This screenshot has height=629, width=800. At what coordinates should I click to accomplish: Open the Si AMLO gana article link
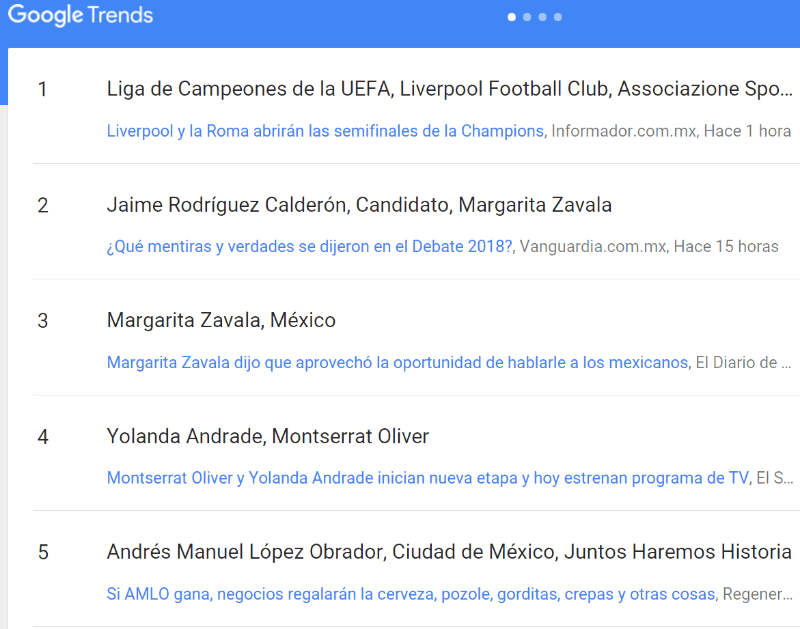pyautogui.click(x=410, y=594)
